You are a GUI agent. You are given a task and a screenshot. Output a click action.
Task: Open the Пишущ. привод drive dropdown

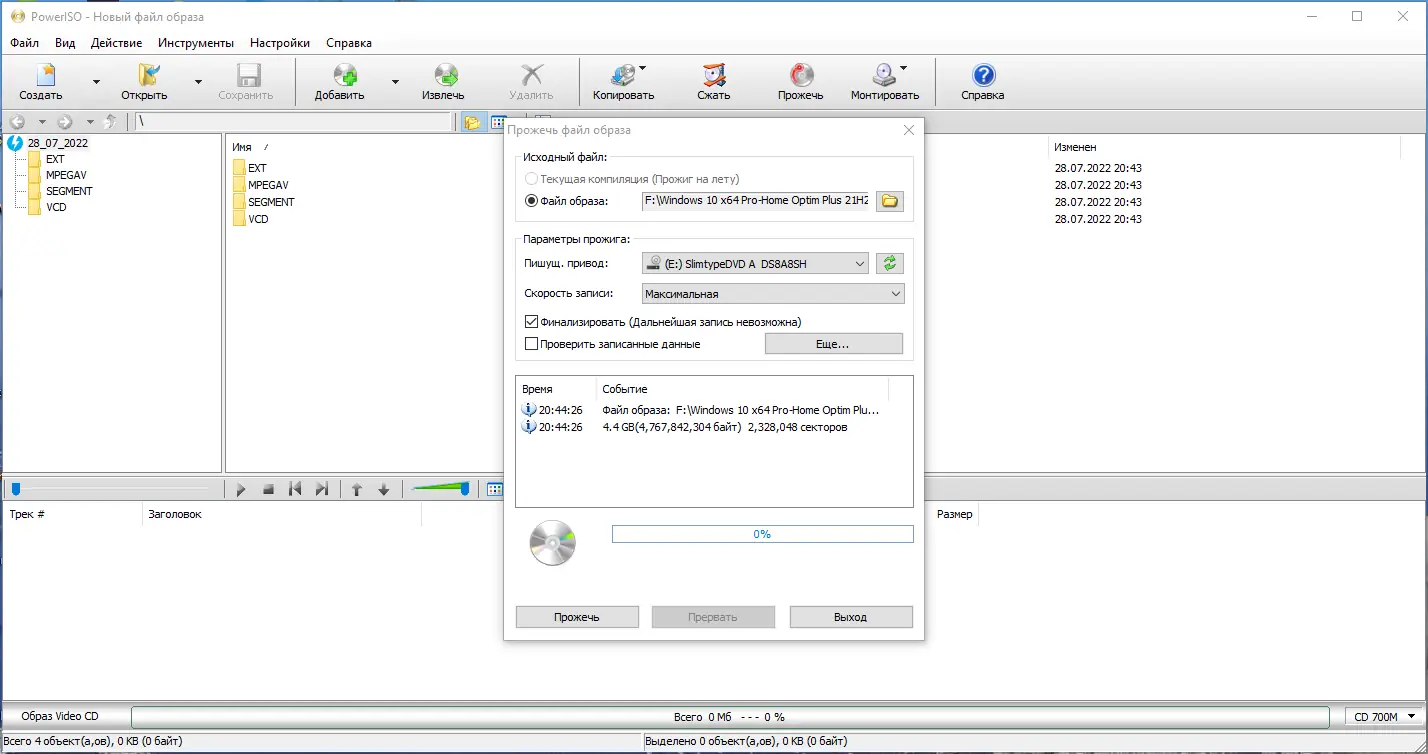coord(755,264)
